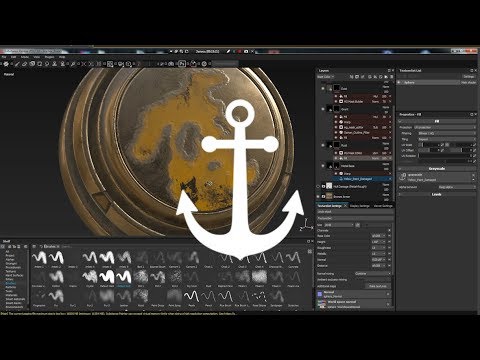Image resolution: width=480 pixels, height=360 pixels.
Task: Select the Alphas shelf category
Action: point(10,259)
